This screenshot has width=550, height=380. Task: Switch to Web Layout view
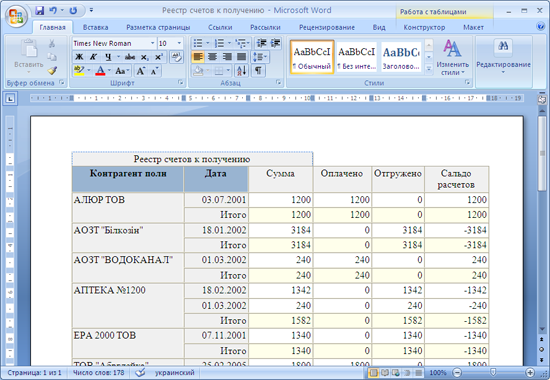pos(396,372)
